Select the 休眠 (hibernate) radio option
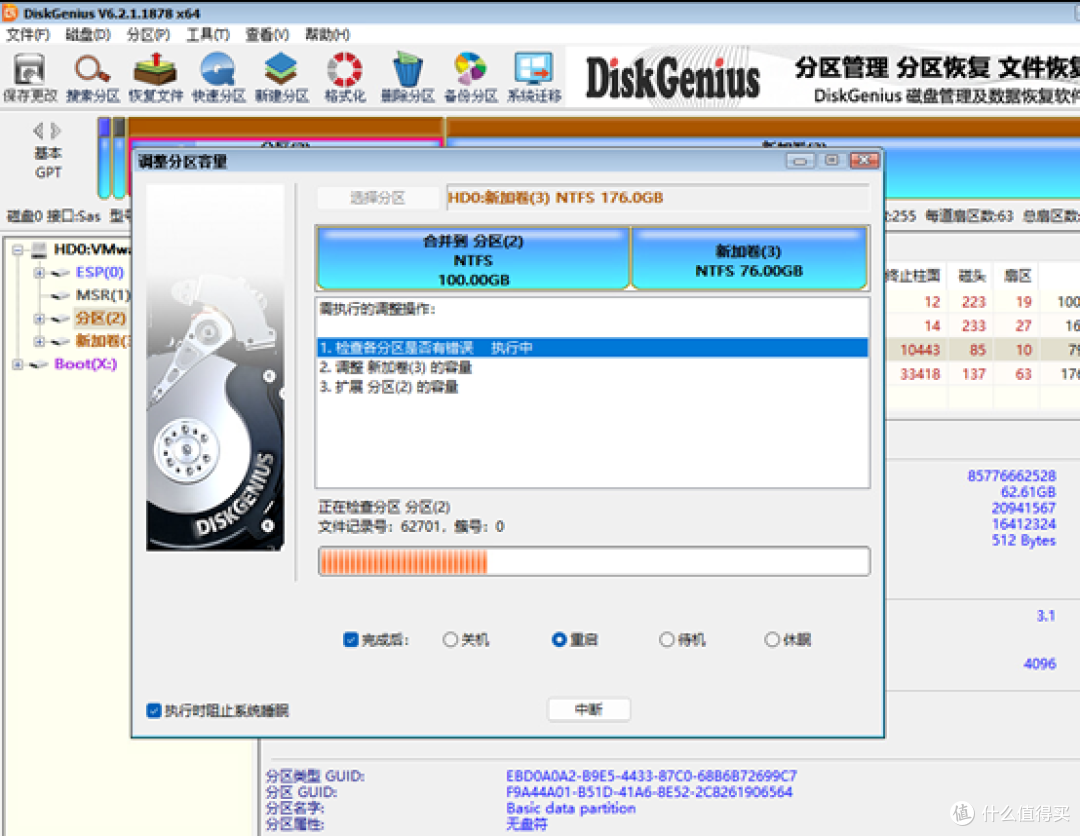 pyautogui.click(x=771, y=640)
